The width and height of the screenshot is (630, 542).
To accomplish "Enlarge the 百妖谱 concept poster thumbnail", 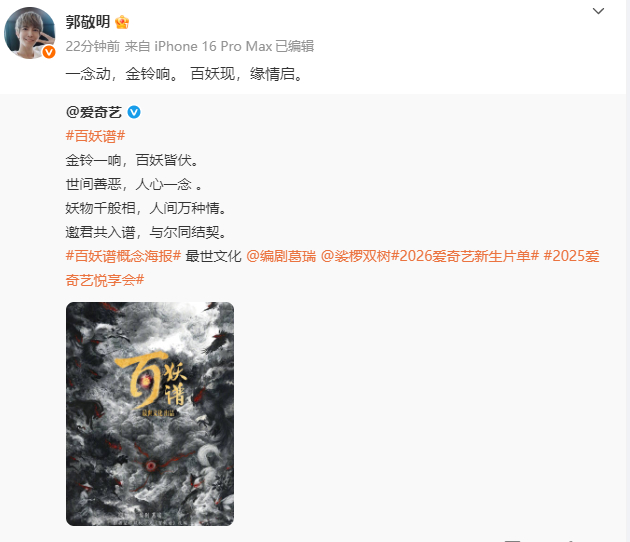I will click(x=150, y=414).
